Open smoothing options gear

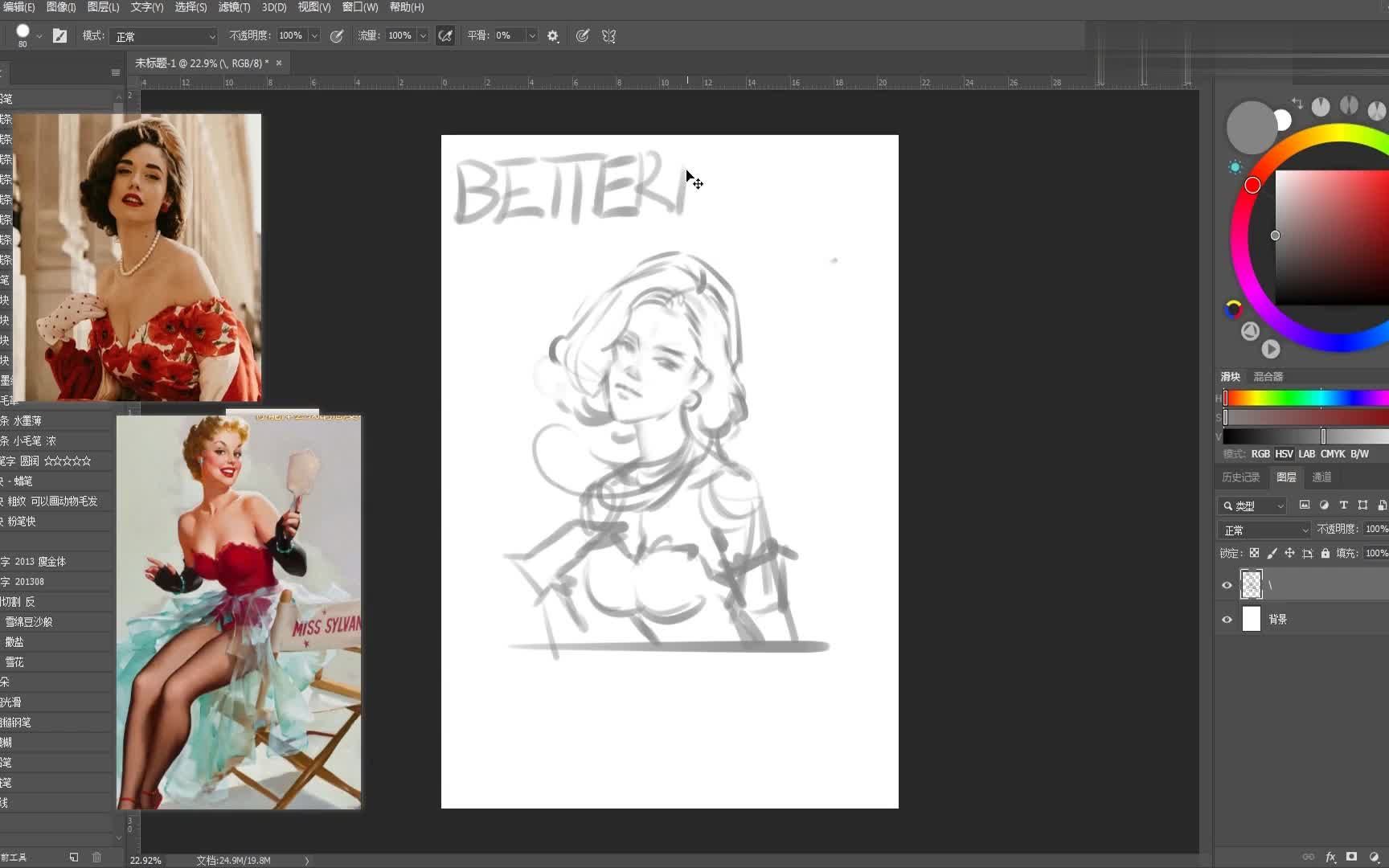(553, 35)
